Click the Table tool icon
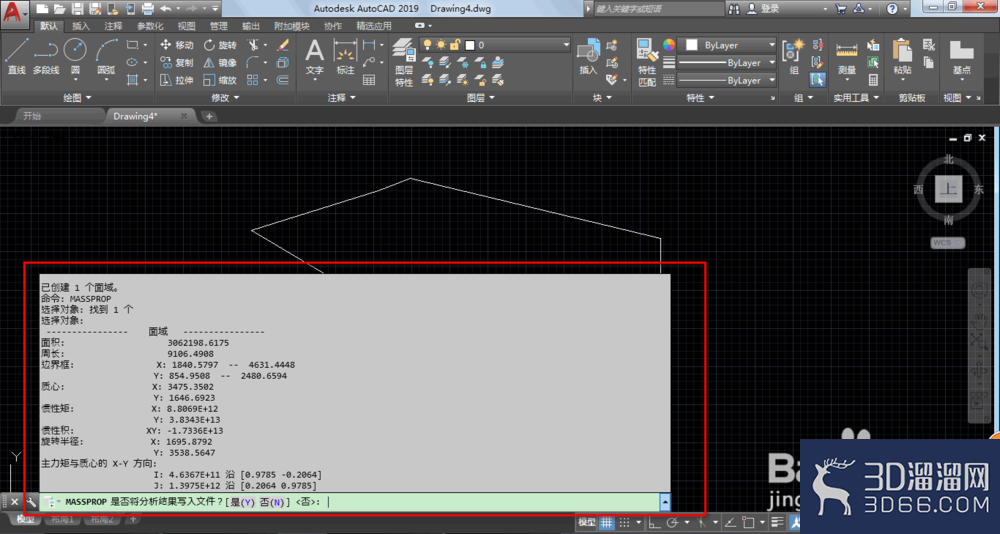1000x534 pixels. pyautogui.click(x=369, y=80)
